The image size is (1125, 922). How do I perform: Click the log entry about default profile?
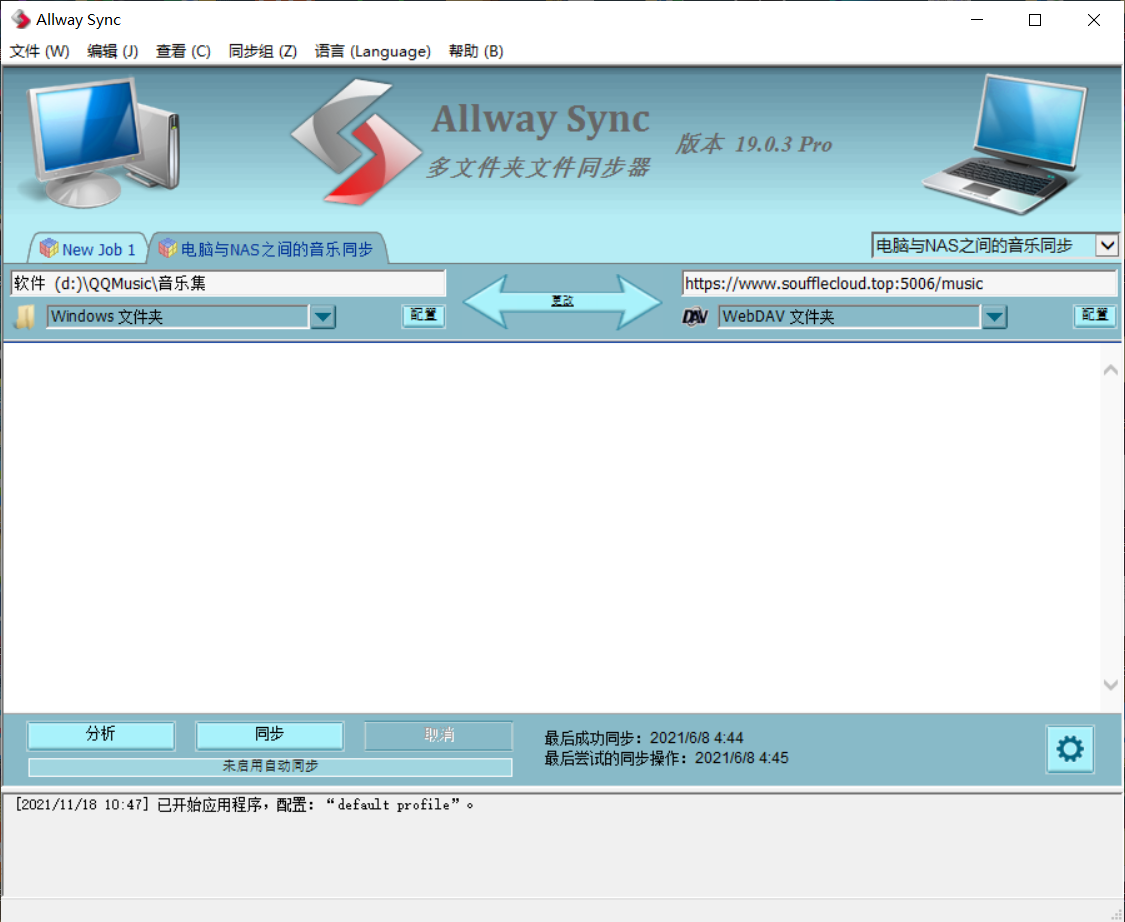coord(244,805)
